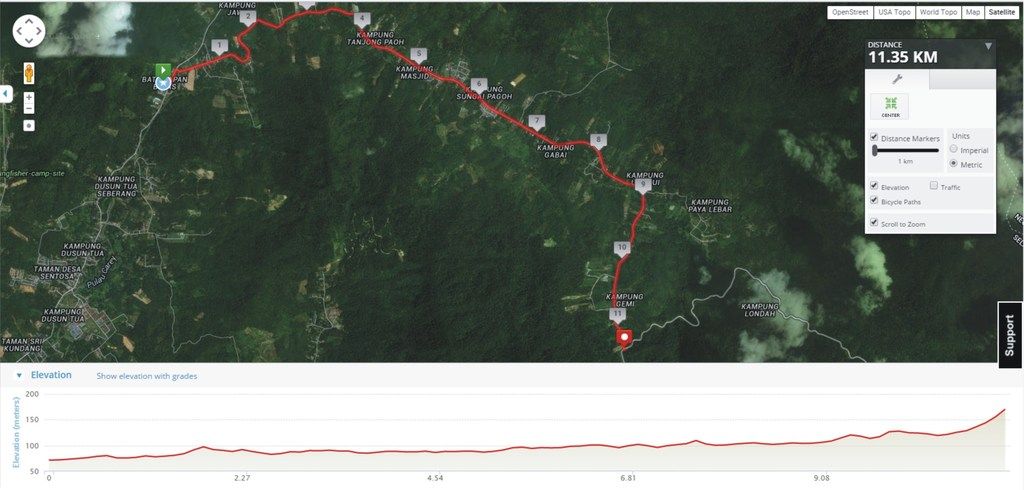Uncheck the Bicycle Paths checkbox

(x=874, y=201)
